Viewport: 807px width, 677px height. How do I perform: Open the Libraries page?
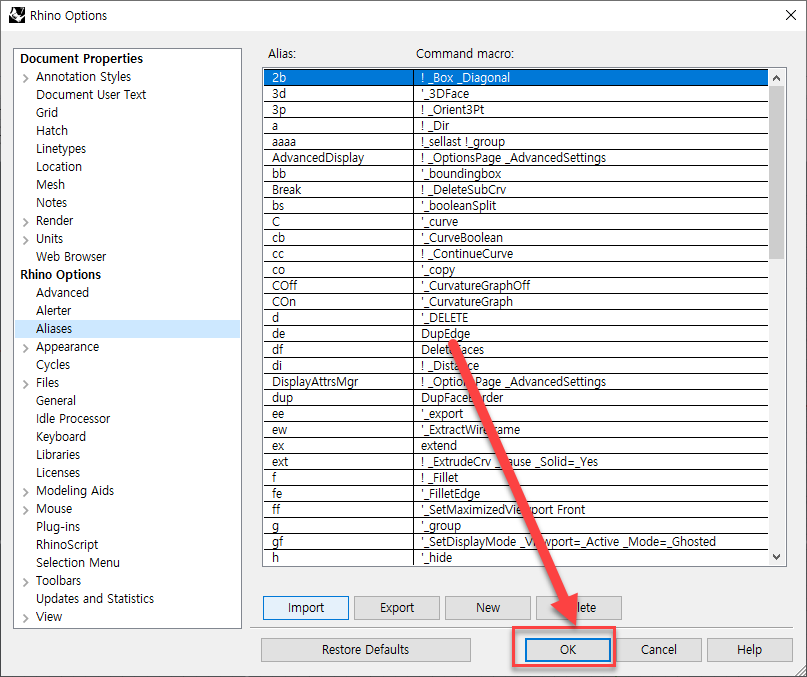click(58, 455)
